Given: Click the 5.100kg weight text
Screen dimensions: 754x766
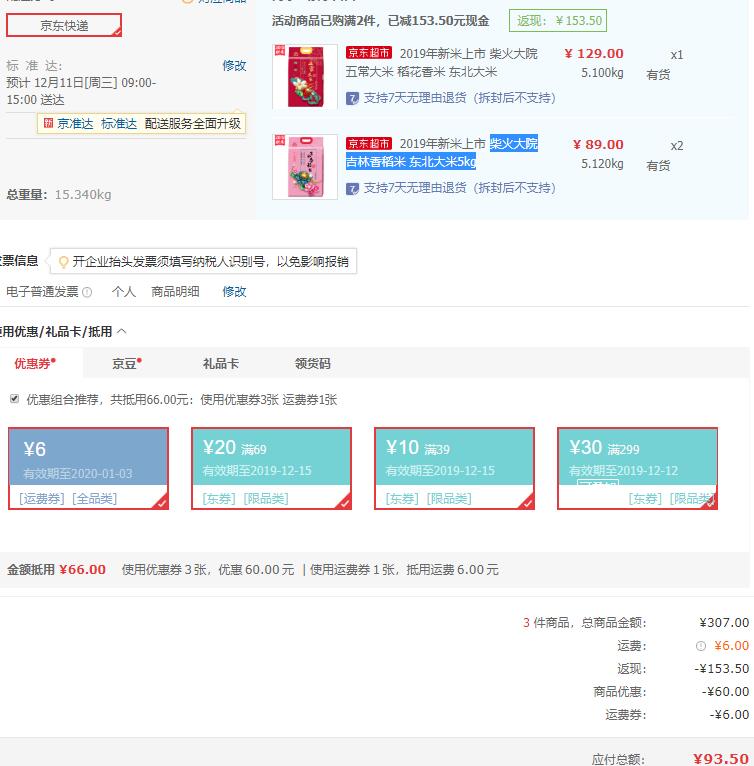Looking at the screenshot, I should click(x=602, y=73).
